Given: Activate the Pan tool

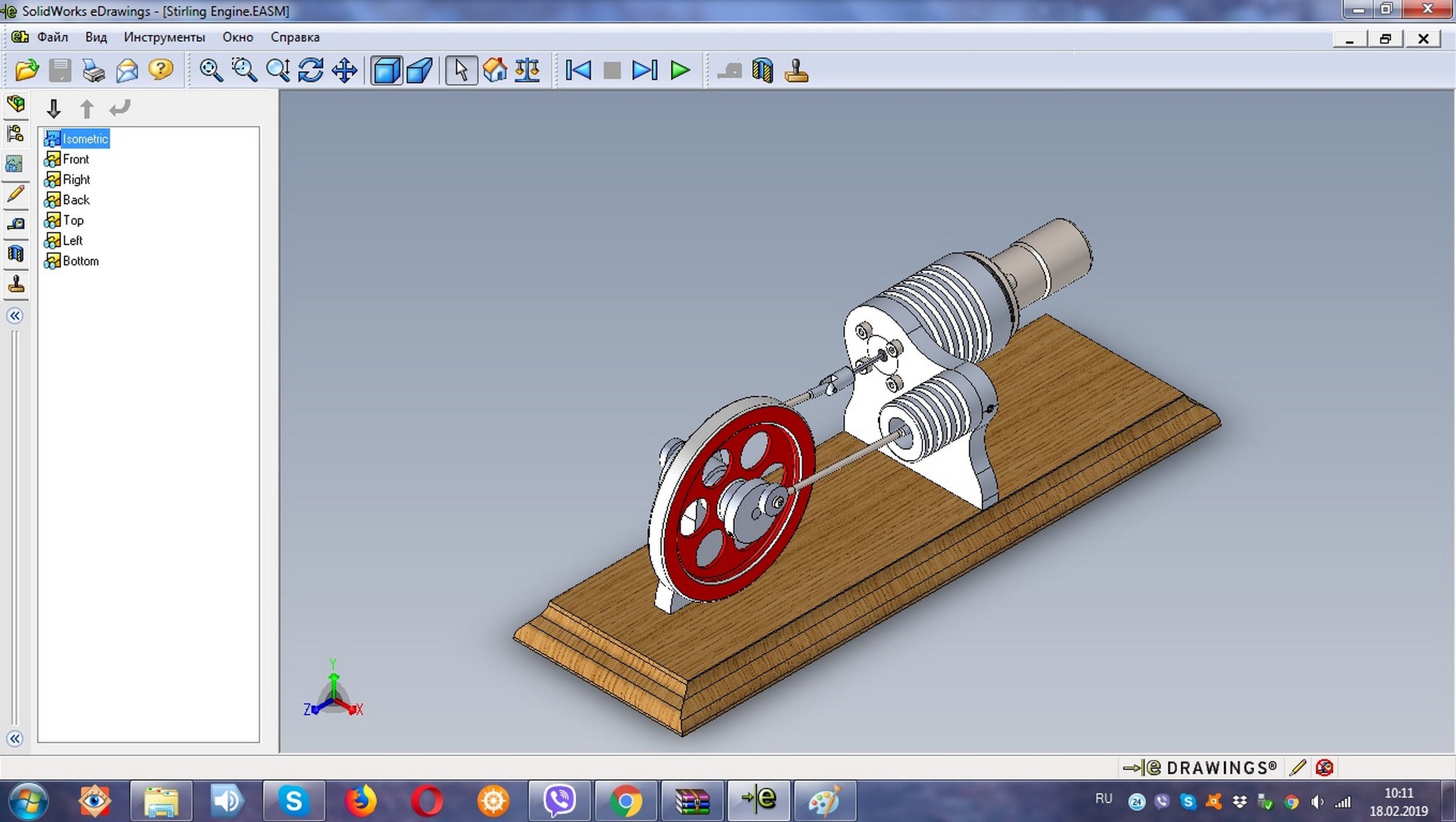Looking at the screenshot, I should point(344,70).
